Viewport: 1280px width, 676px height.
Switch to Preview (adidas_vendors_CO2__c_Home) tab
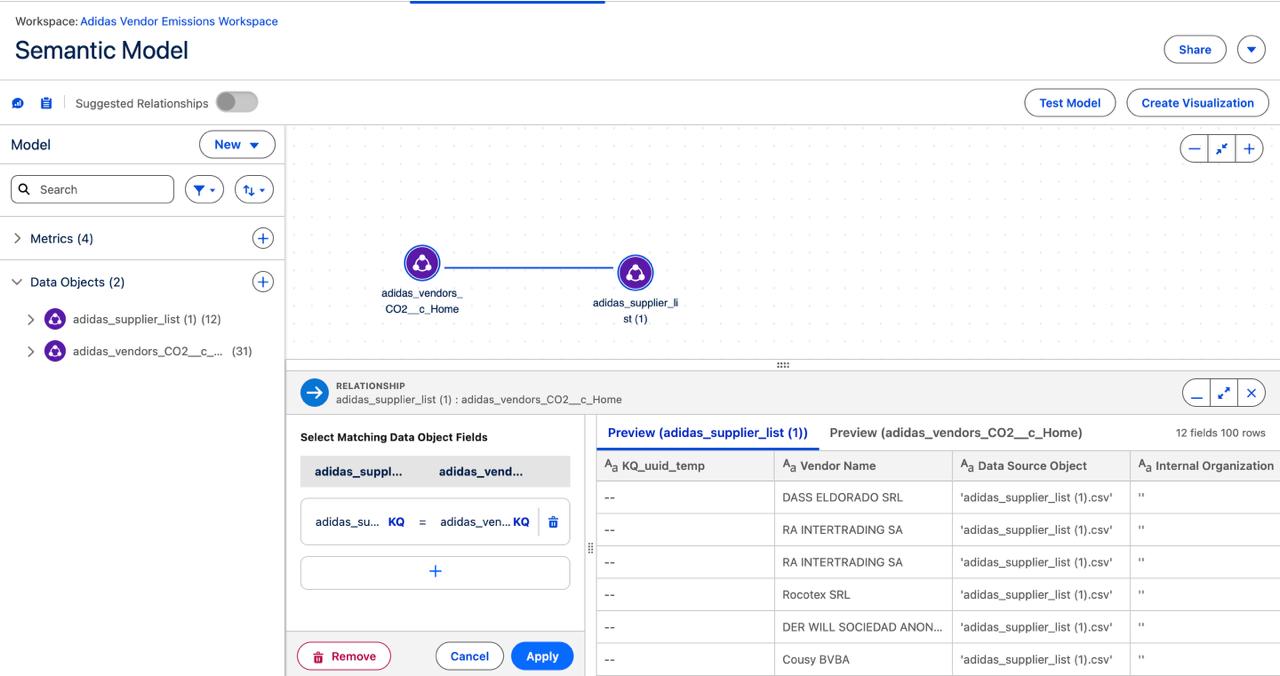(x=956, y=433)
